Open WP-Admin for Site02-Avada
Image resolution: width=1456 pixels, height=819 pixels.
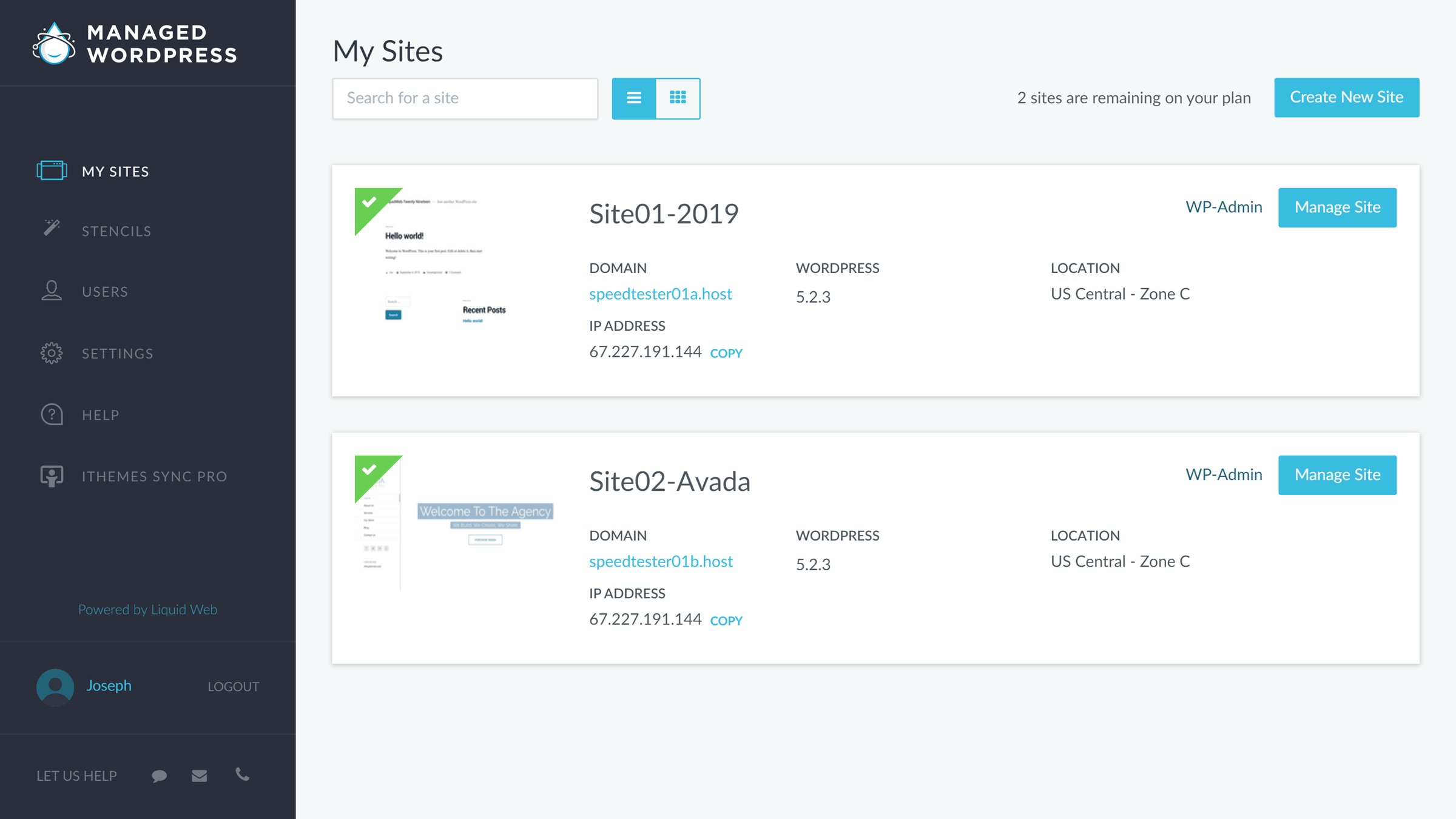[x=1224, y=474]
